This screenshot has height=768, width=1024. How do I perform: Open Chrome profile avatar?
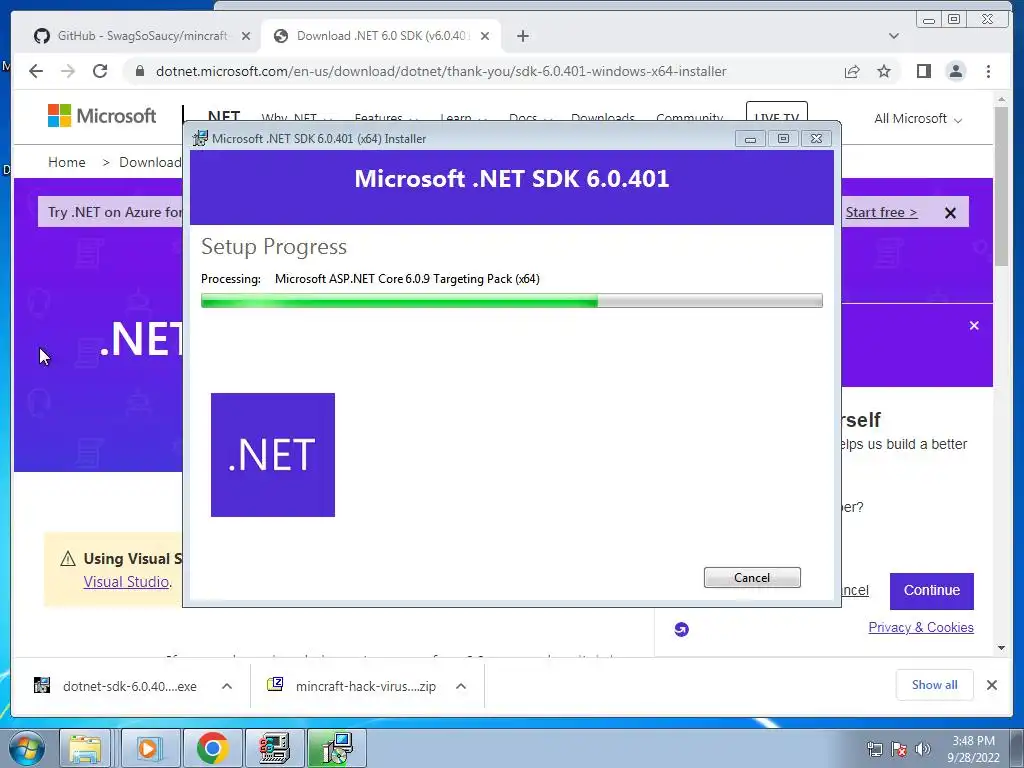tap(955, 71)
